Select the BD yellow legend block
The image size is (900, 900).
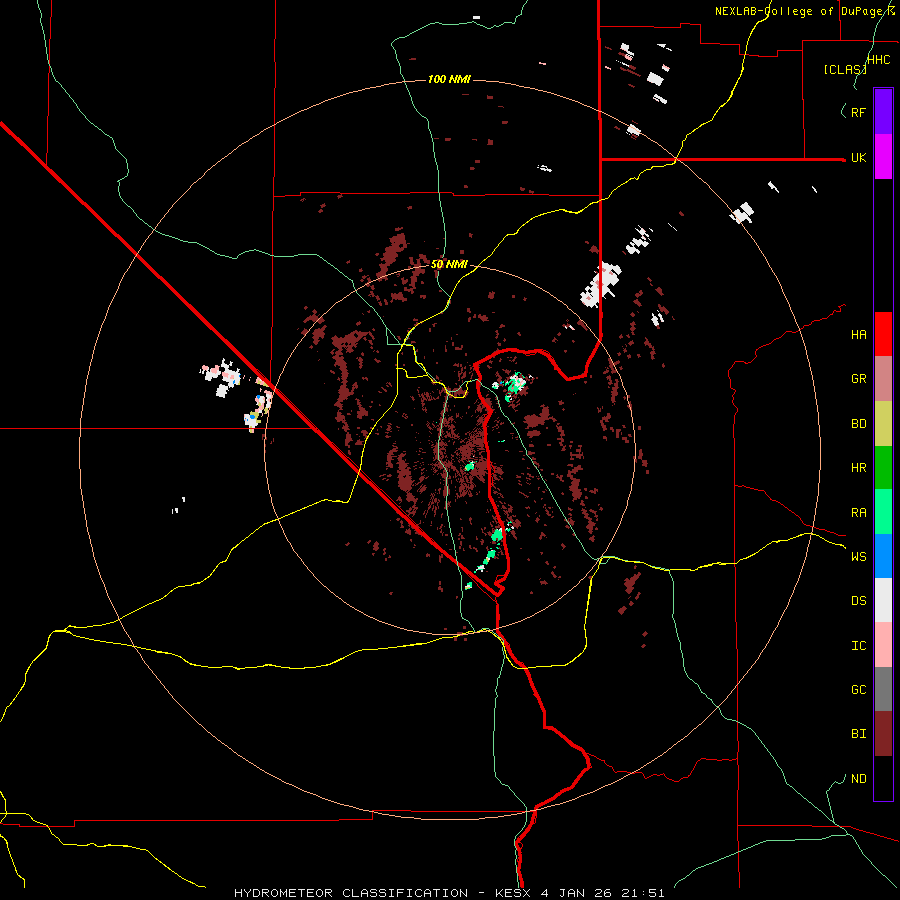coord(883,424)
